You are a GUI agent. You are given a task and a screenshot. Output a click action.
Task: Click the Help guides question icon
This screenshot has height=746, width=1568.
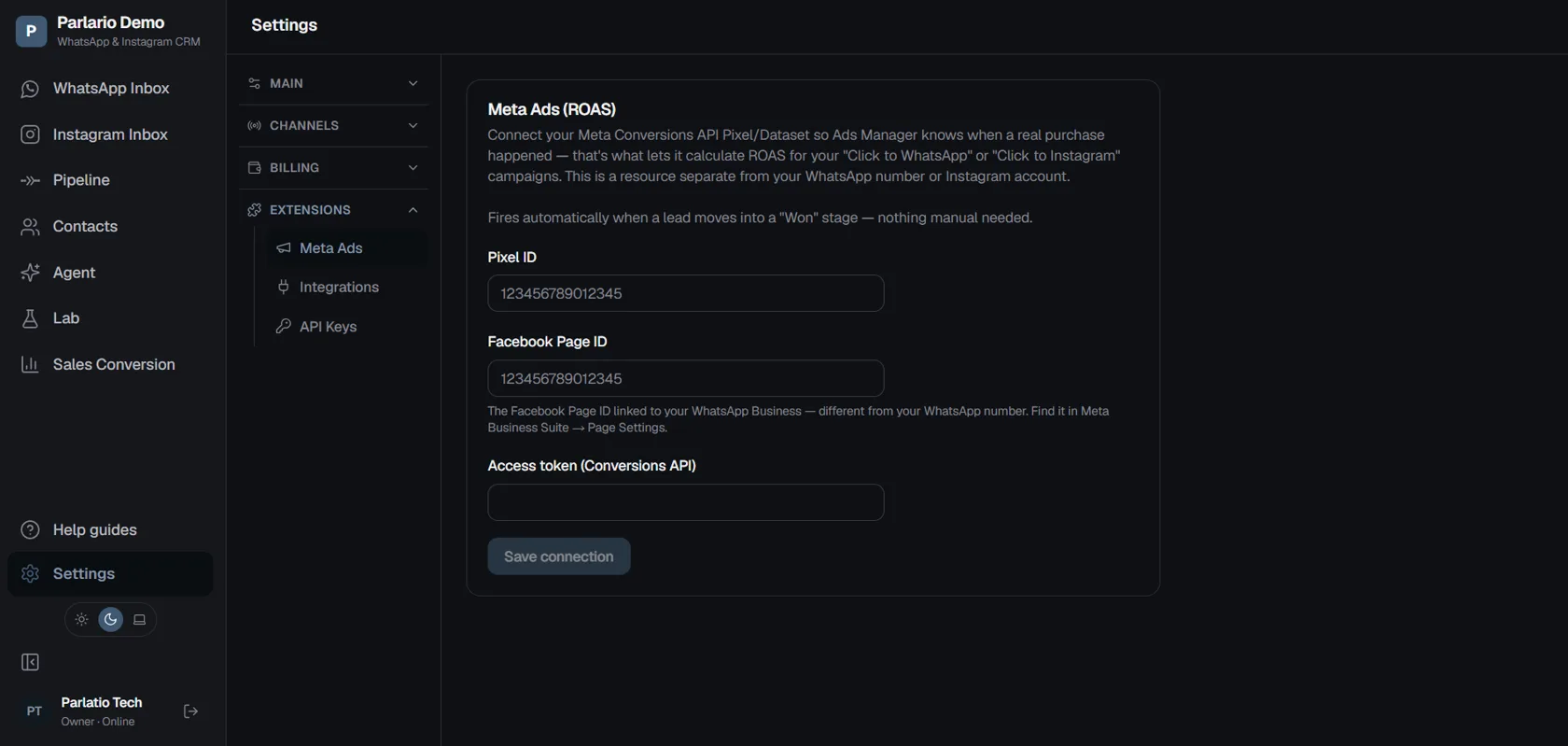pos(30,529)
